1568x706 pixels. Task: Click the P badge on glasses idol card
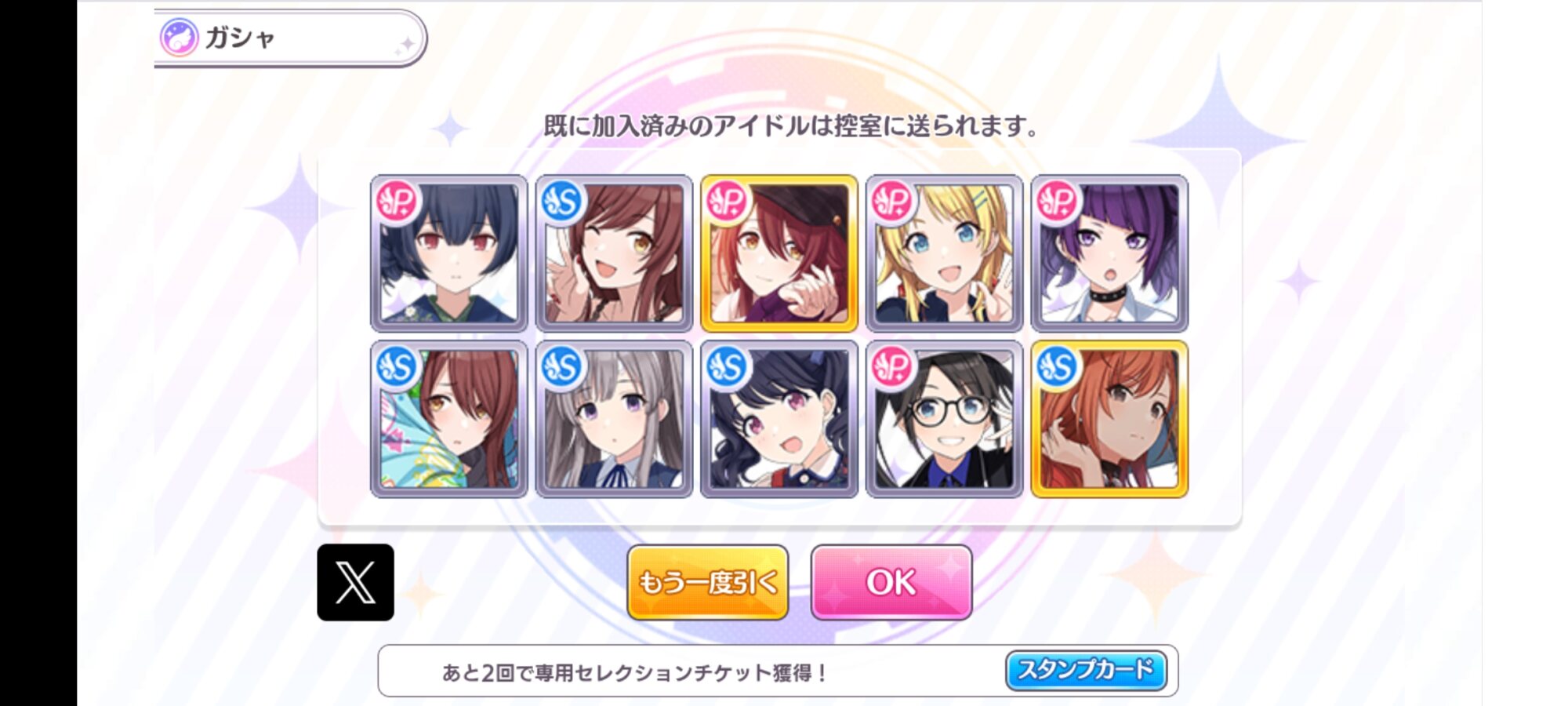click(x=893, y=367)
